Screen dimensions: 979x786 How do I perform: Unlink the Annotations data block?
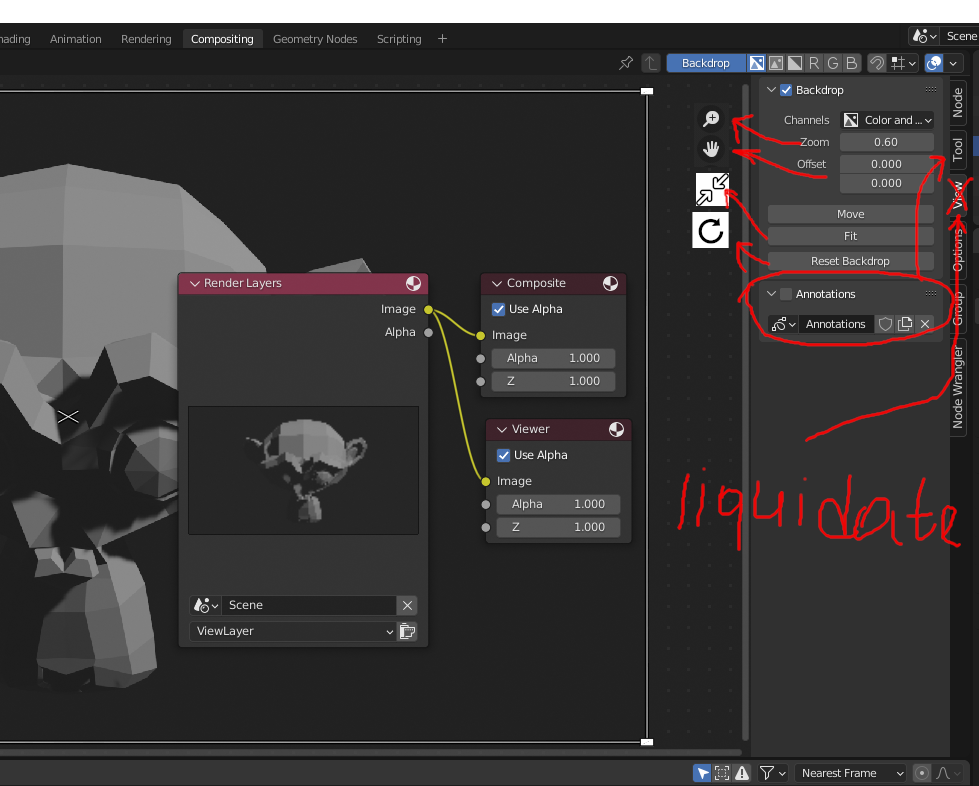[925, 324]
